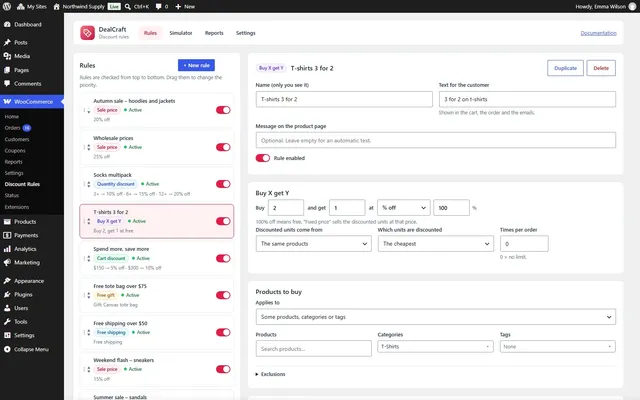Open Analytics from the sidebar icon
Screen dimensions: 640x400
(x=7, y=249)
